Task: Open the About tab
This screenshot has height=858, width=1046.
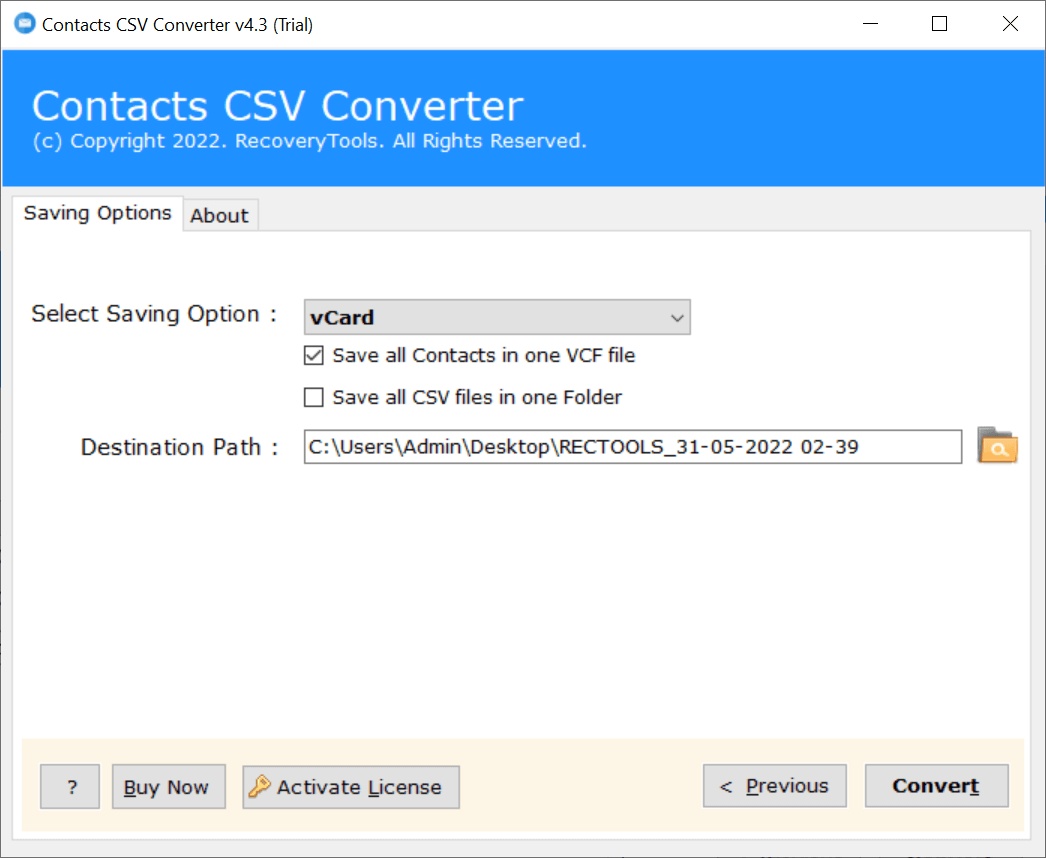Action: (219, 215)
